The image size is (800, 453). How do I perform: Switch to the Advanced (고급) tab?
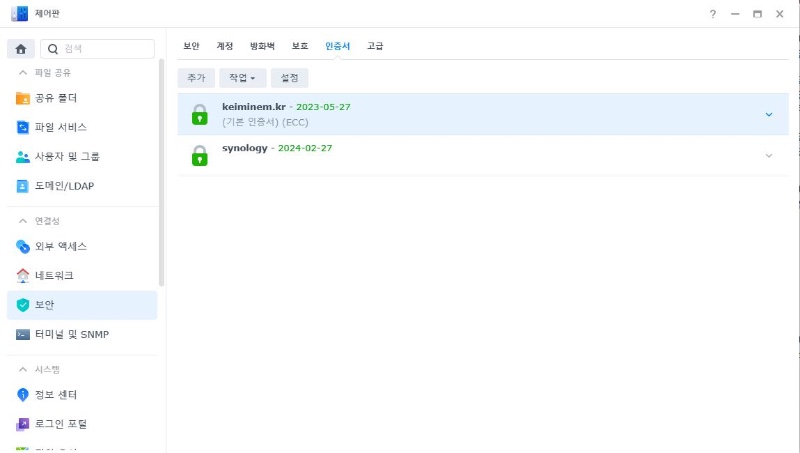375,46
